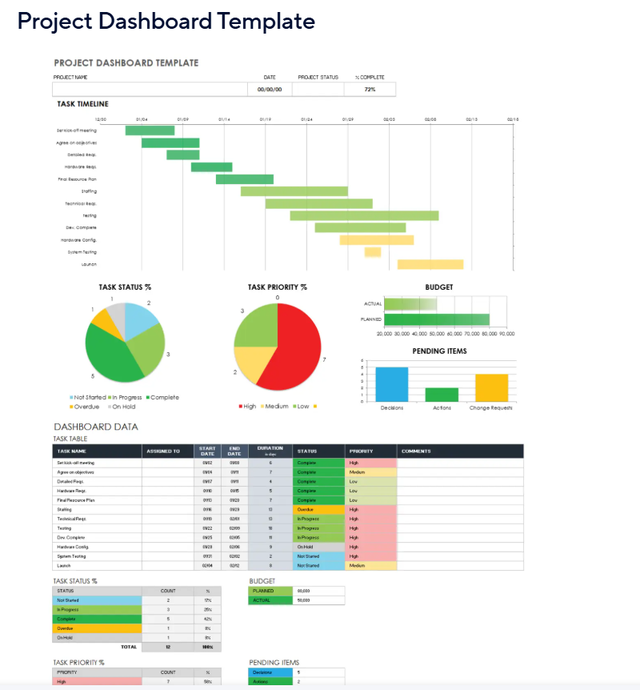Viewport: 640px width, 690px height.
Task: Click the Testing bar in the Gantt chart
Action: coord(364,215)
